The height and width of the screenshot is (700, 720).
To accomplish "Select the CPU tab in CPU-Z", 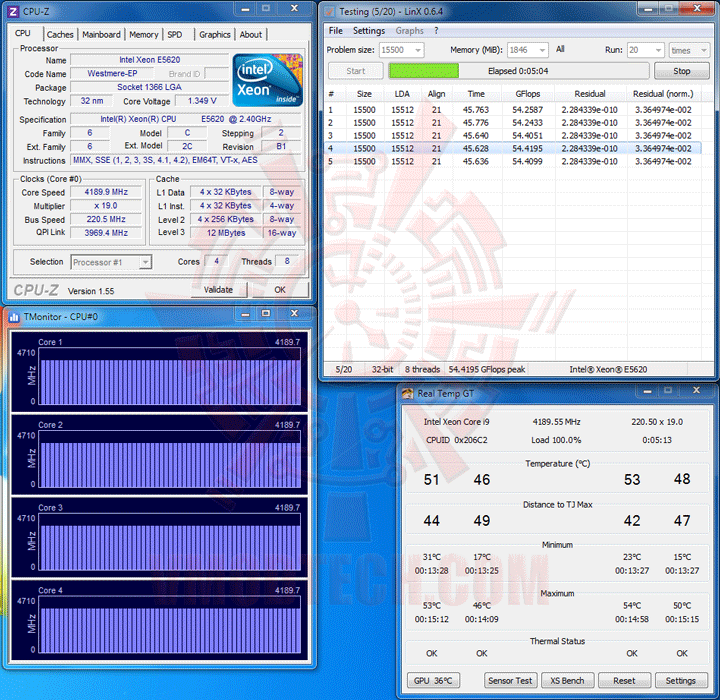I will click(23, 33).
